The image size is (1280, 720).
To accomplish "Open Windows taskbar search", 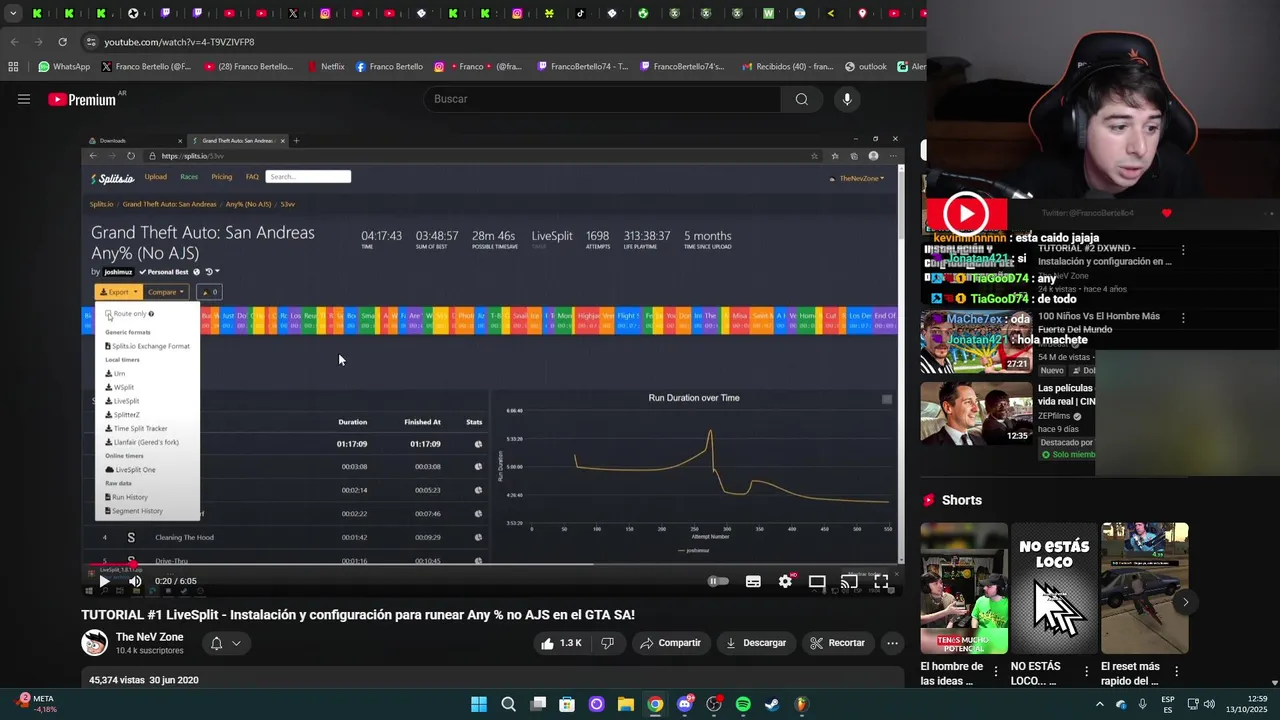I will tap(508, 704).
